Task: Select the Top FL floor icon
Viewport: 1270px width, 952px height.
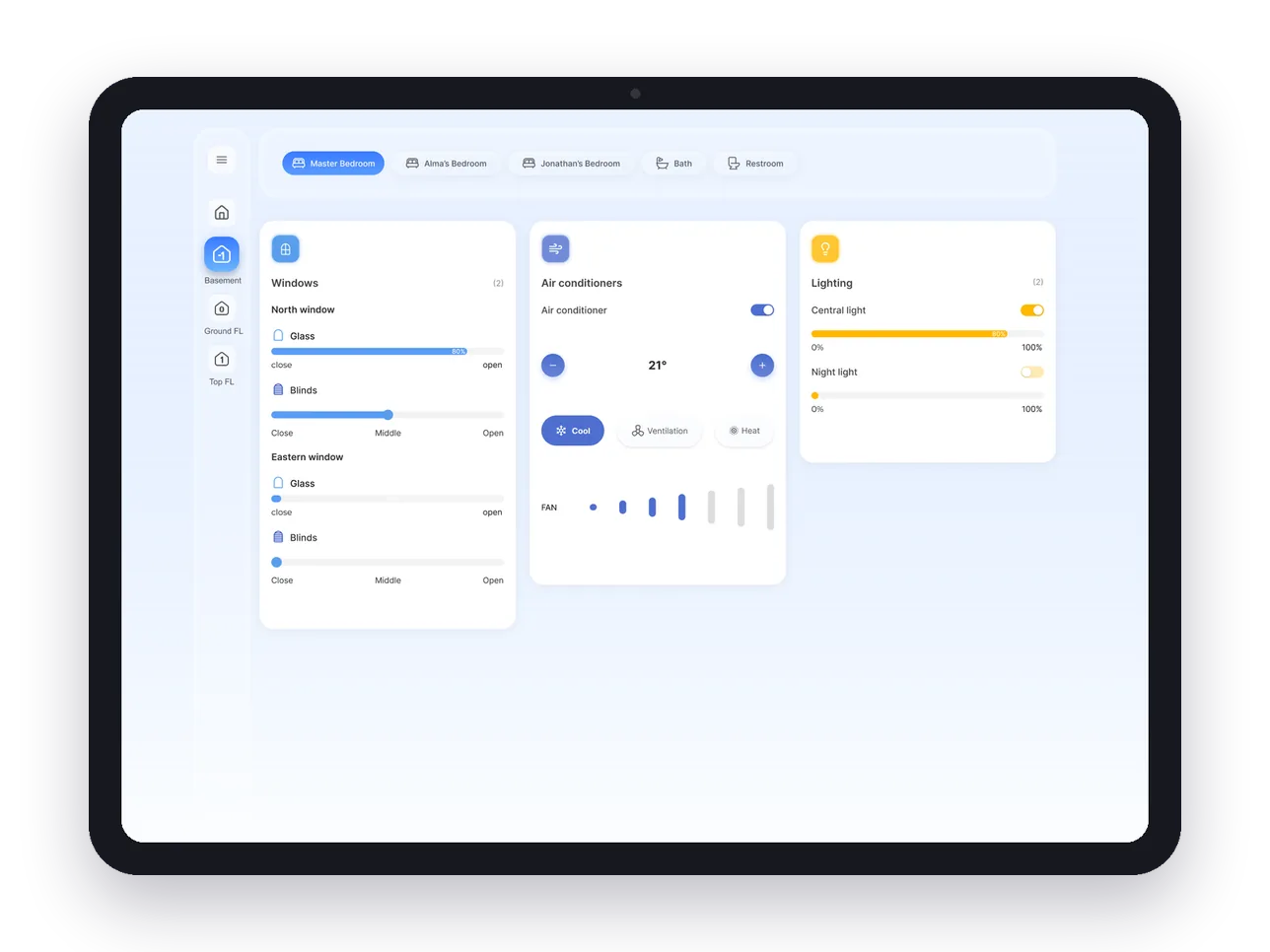Action: 222,359
